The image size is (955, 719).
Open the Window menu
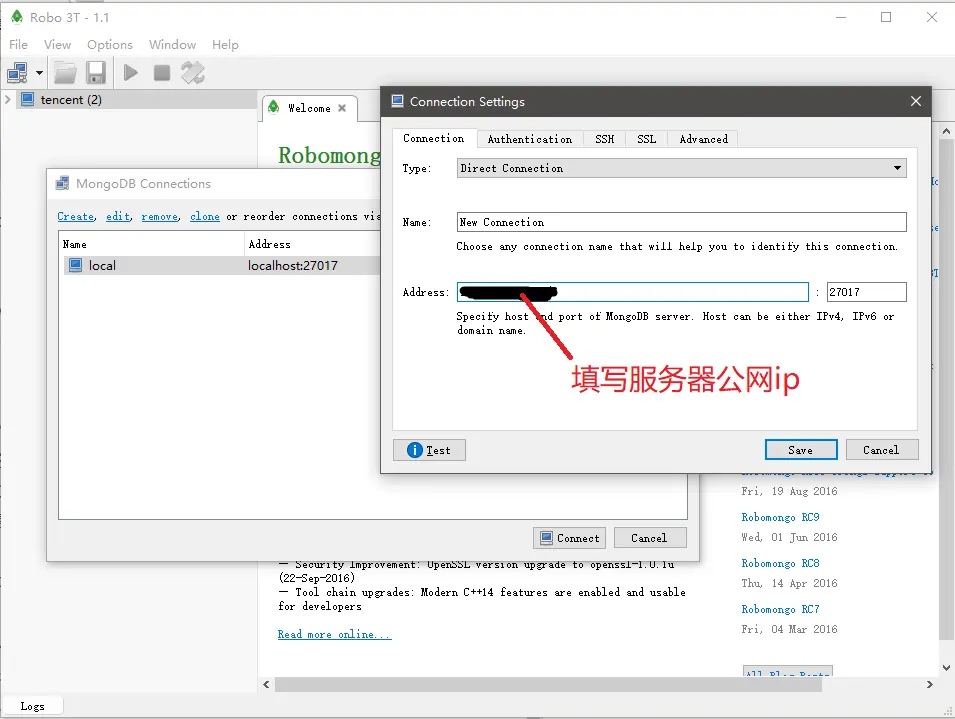(172, 44)
